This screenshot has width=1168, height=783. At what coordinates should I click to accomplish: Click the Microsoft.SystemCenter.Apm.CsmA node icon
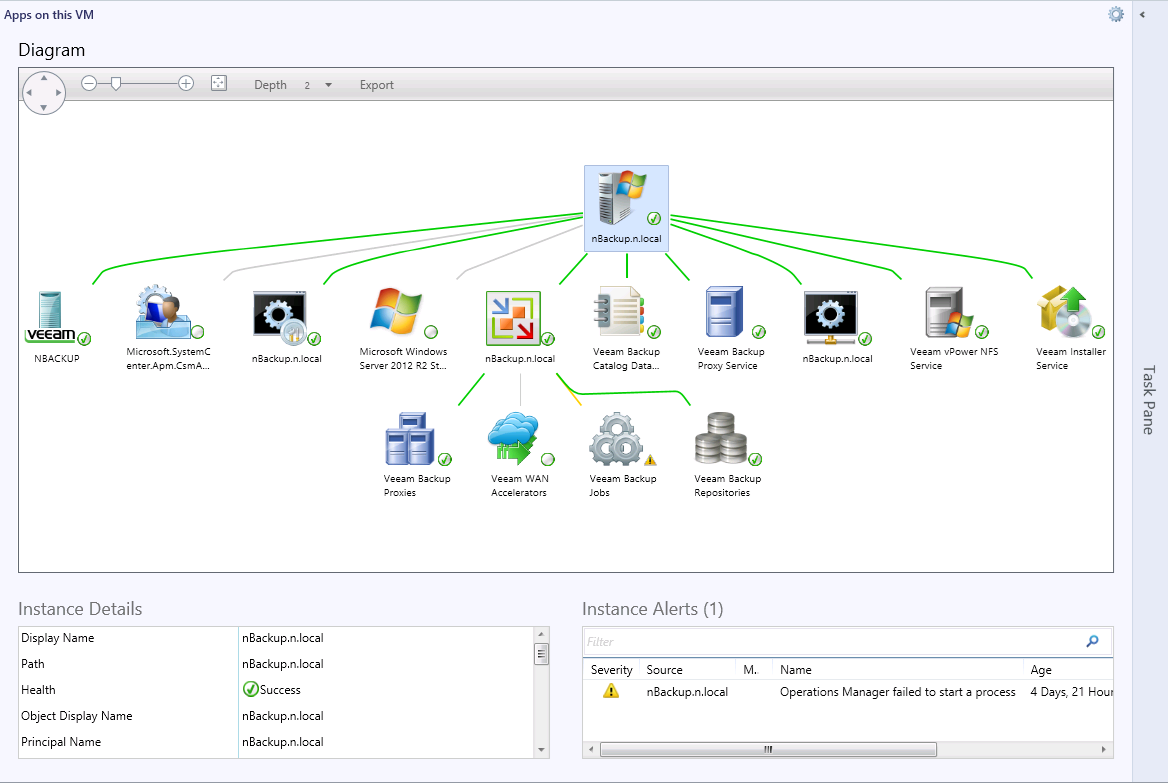(x=169, y=313)
